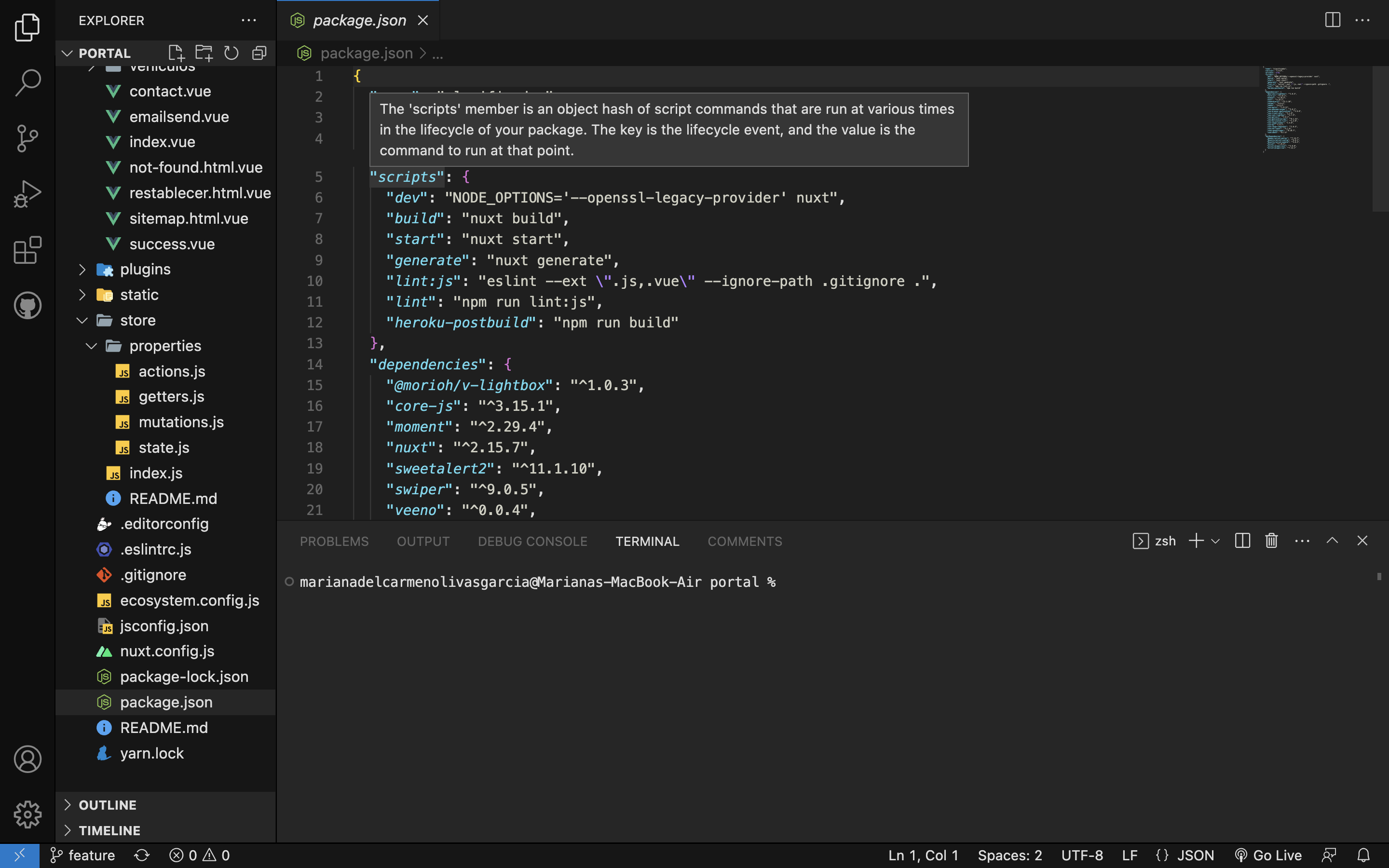Maximize the terminal panel size

click(1332, 541)
